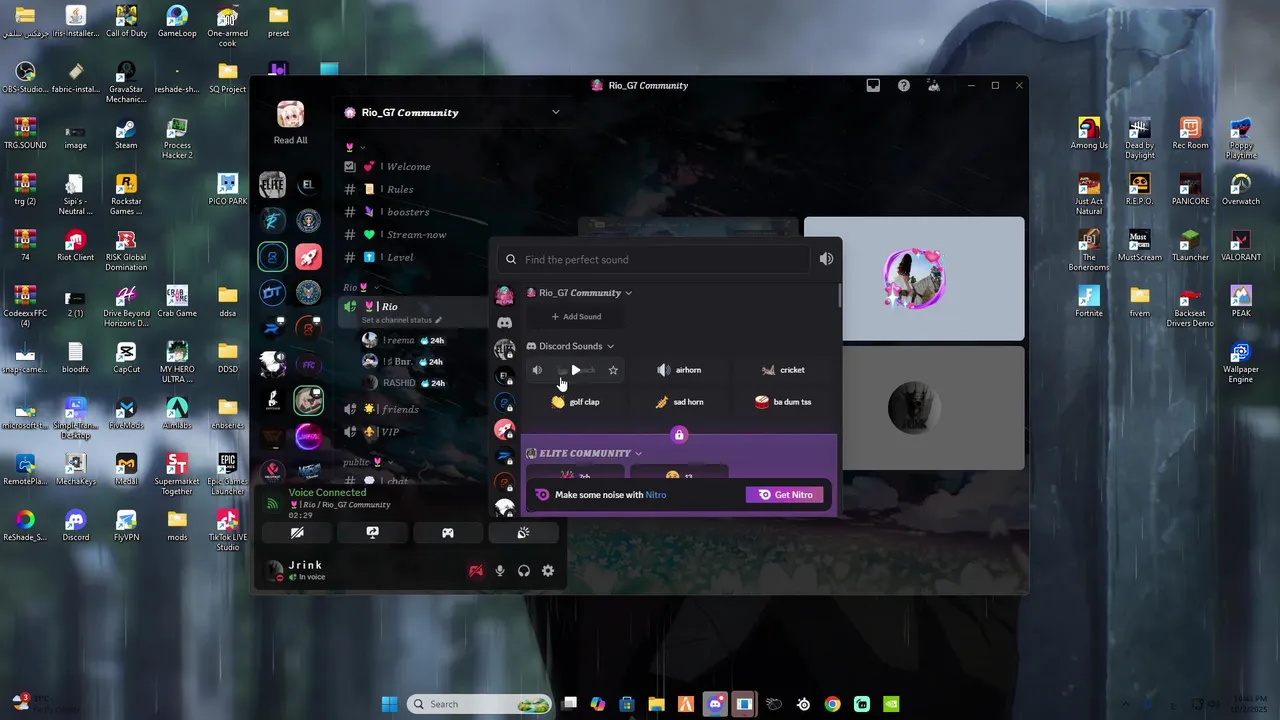The width and height of the screenshot is (1280, 720).
Task: Toggle headphones deafen
Action: pos(524,571)
